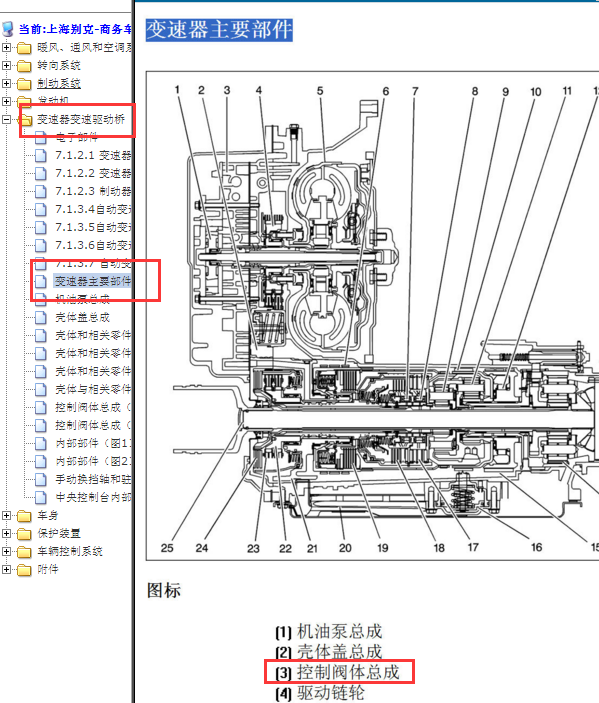
Task: Click the document icon beside 7.1.2.3 制动器
Action: pos(40,191)
